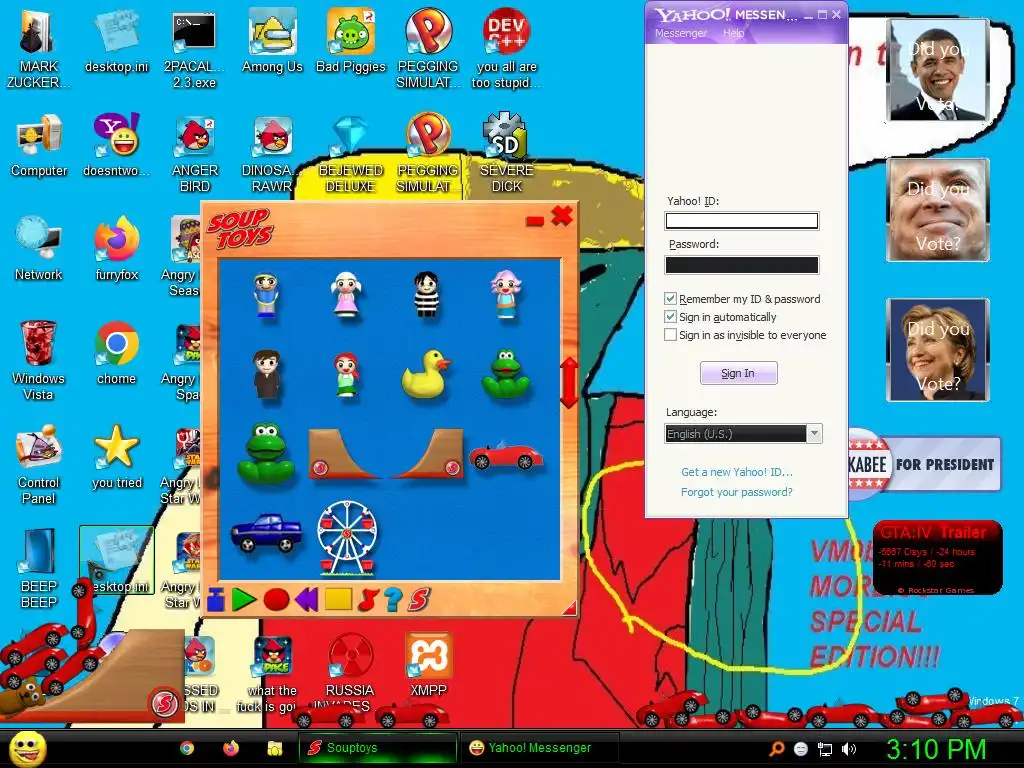
Task: Pick the small green frog beside the duck
Action: (x=506, y=374)
